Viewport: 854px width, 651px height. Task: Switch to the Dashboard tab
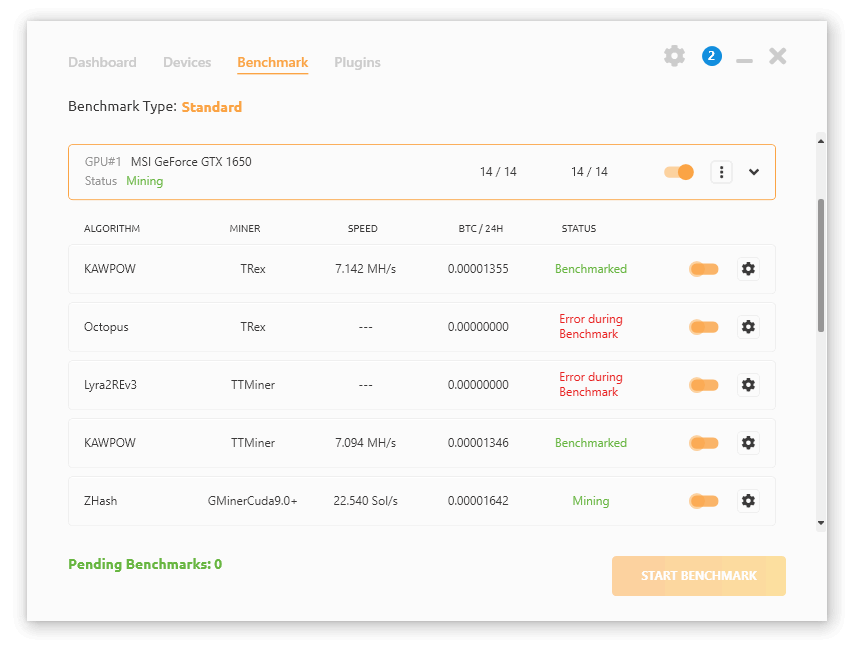point(102,62)
